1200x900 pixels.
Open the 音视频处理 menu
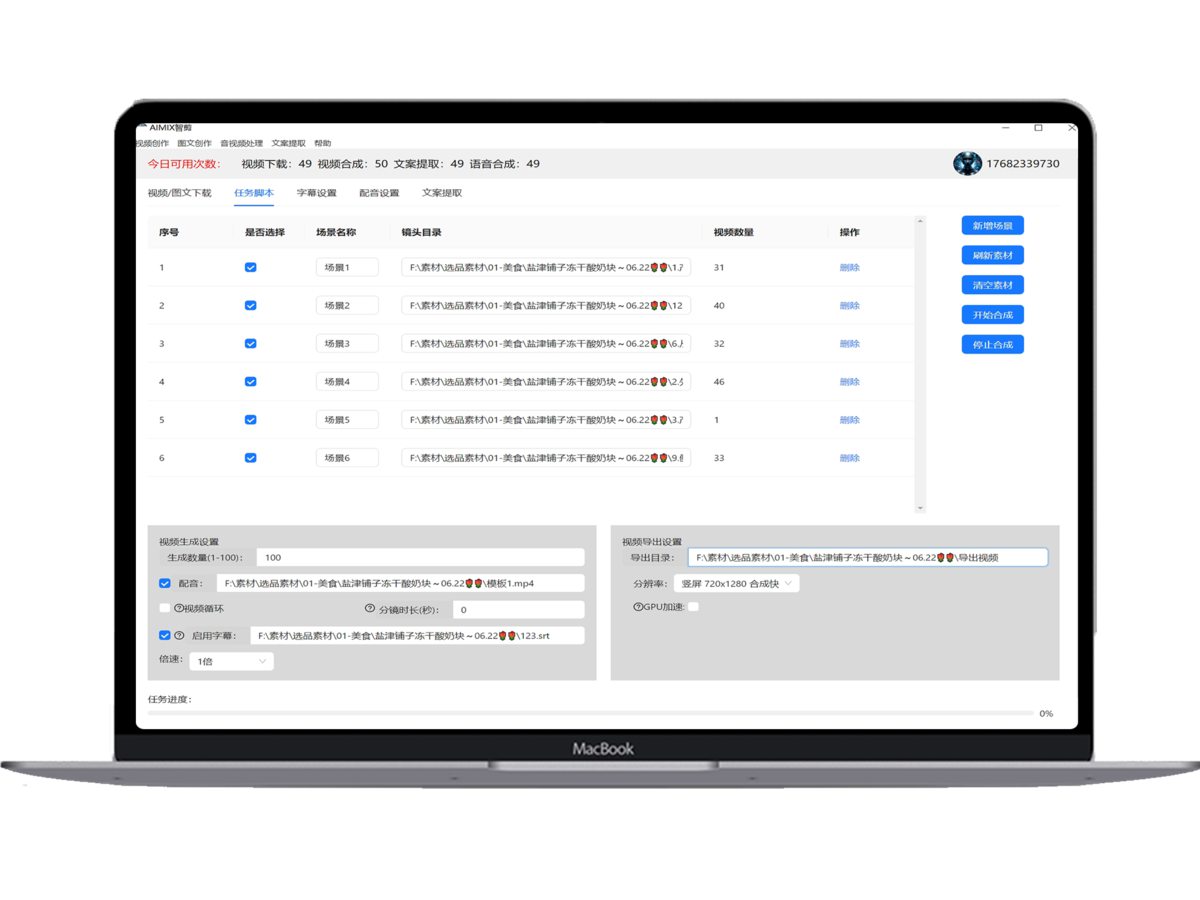[x=241, y=143]
